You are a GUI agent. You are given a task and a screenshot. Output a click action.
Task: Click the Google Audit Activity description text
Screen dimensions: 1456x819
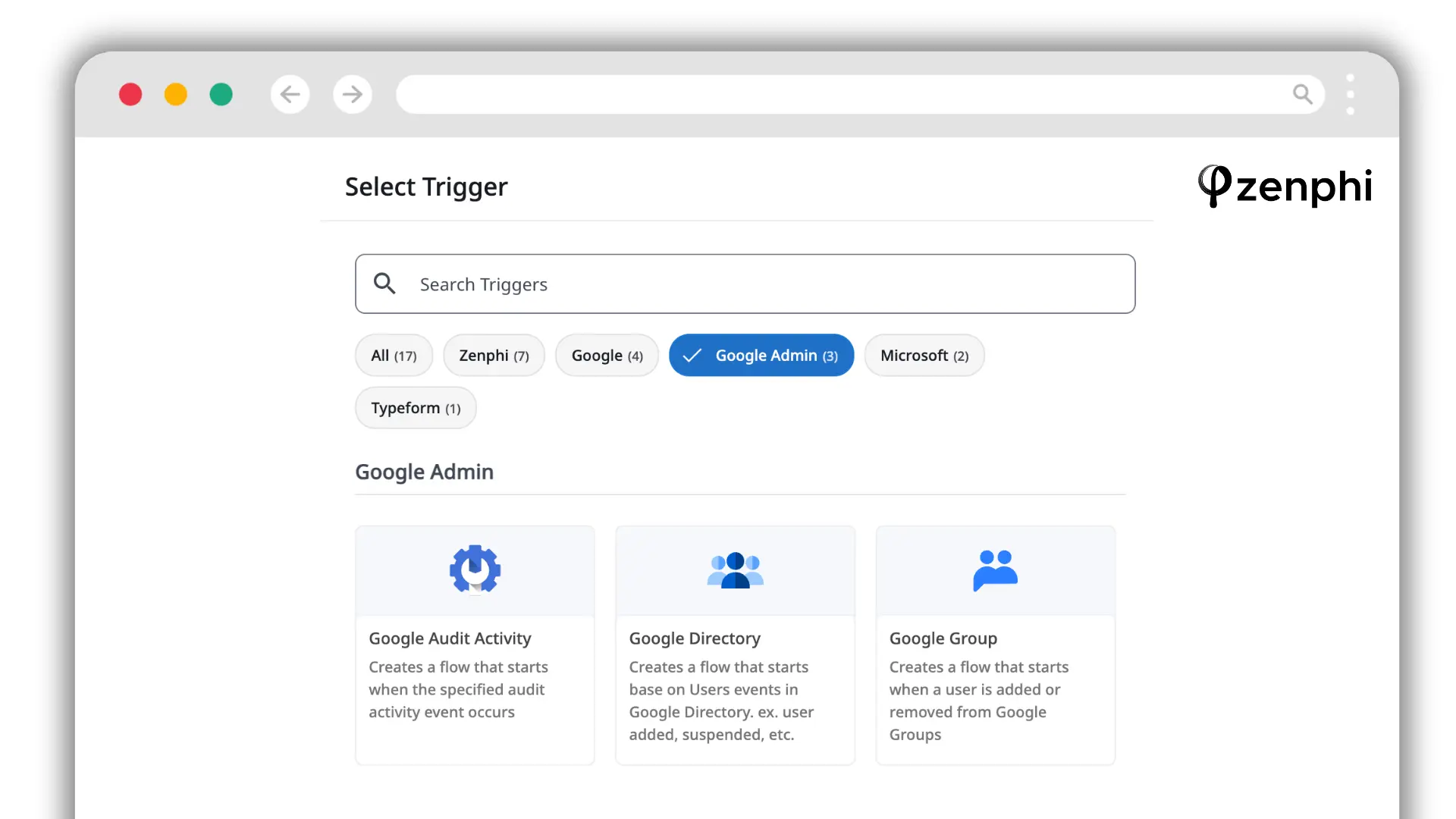click(458, 689)
